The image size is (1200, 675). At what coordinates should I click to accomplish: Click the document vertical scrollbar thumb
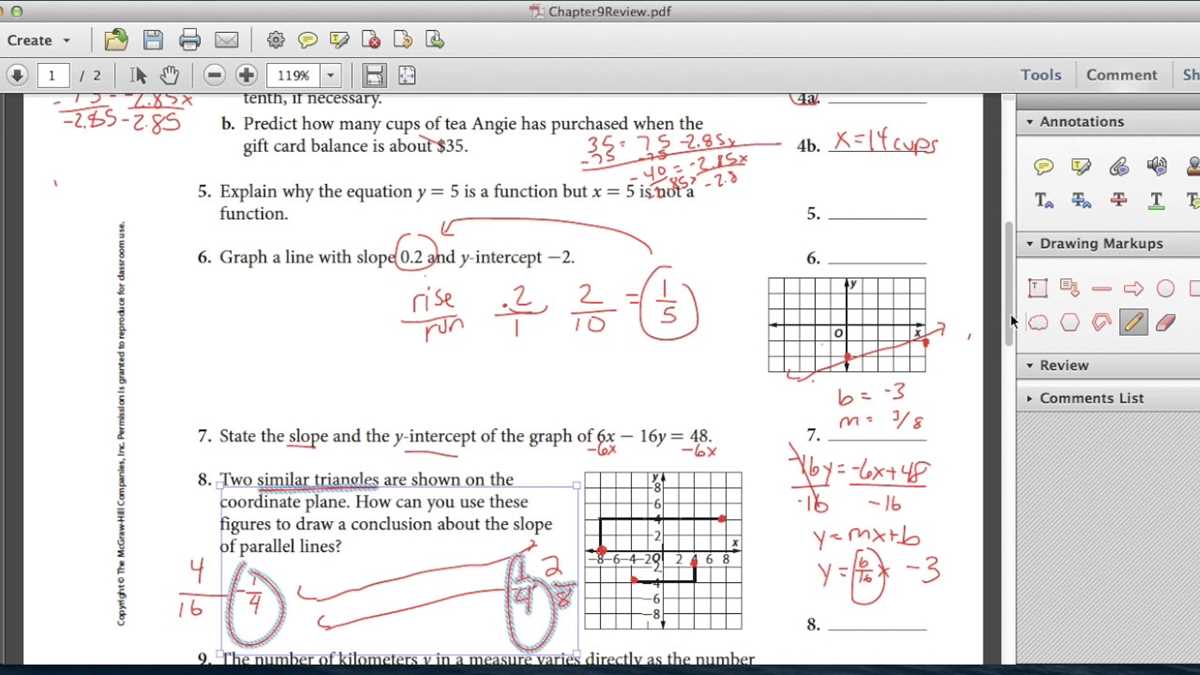[1009, 285]
